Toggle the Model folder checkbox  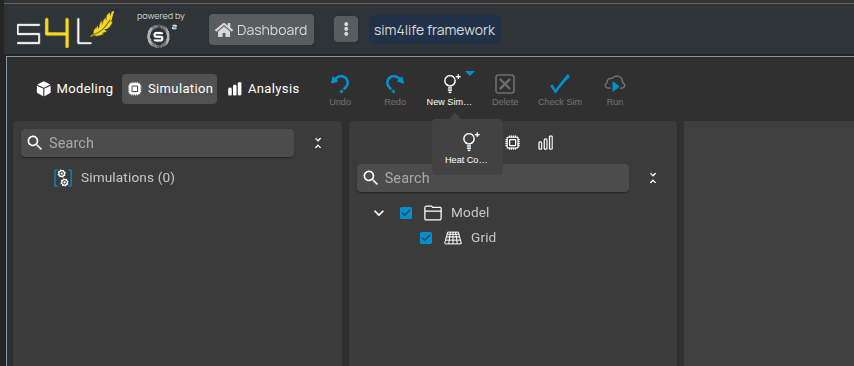coord(406,212)
